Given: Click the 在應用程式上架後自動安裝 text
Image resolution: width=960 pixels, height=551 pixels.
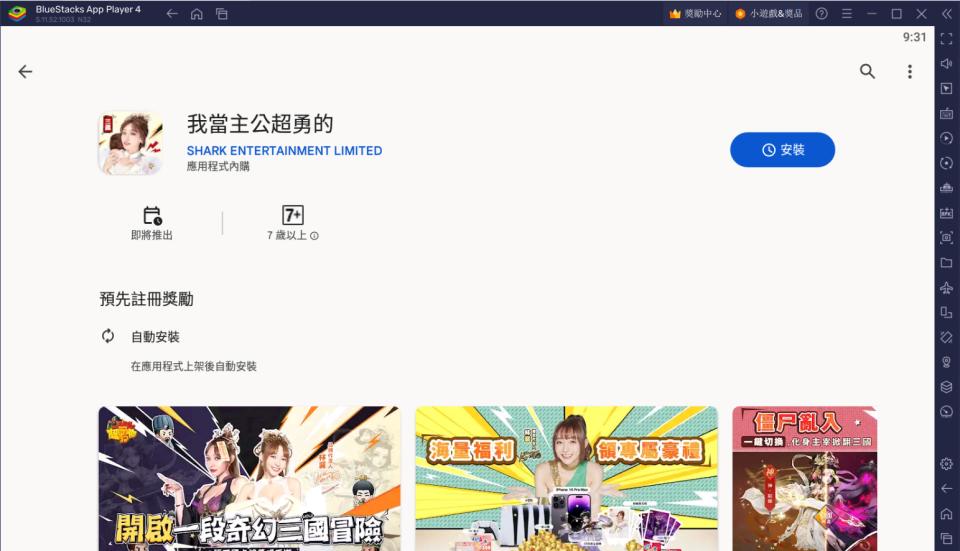Looking at the screenshot, I should pos(193,366).
